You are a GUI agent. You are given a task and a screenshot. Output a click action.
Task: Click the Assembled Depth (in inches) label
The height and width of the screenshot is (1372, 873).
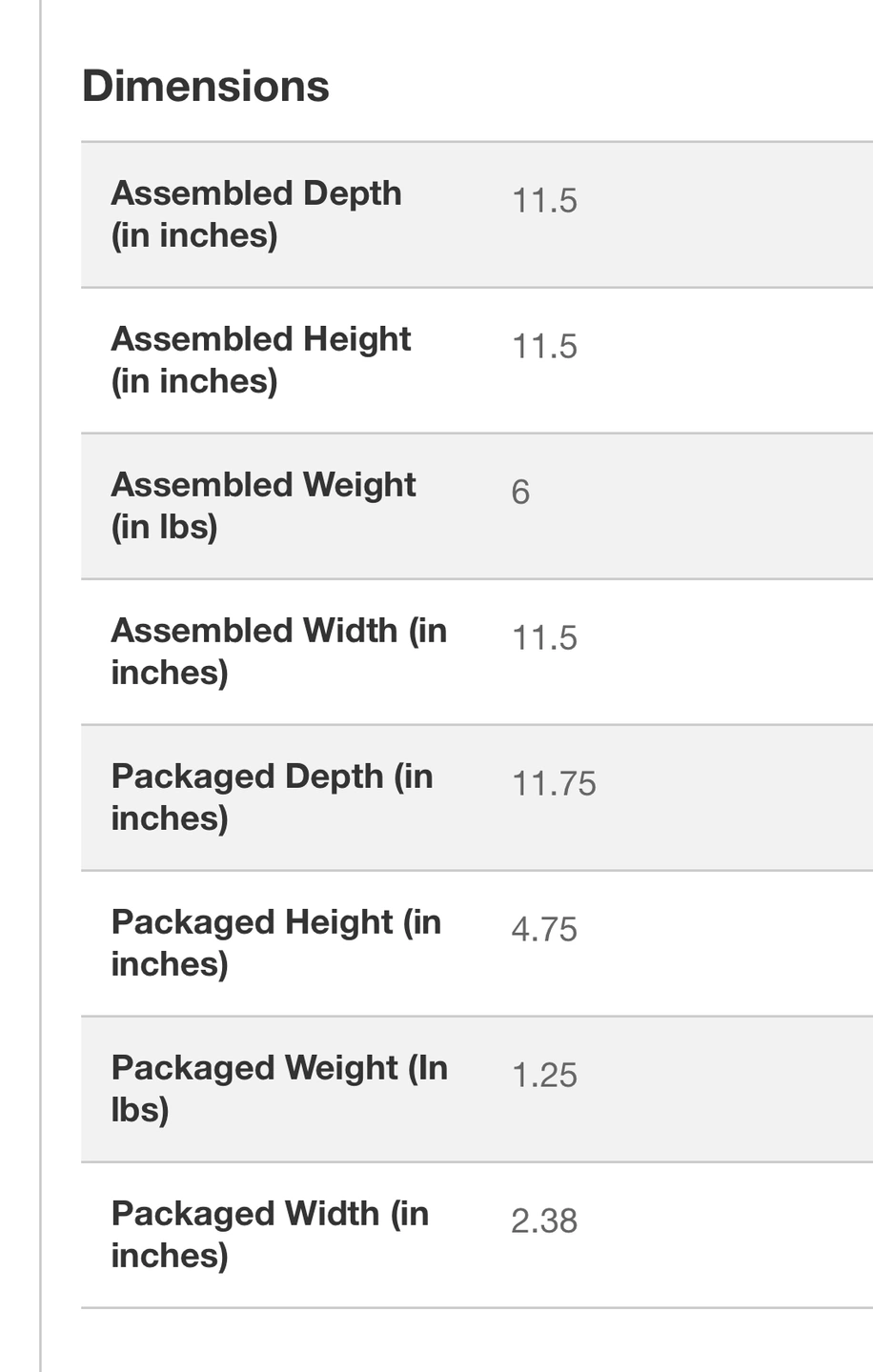[256, 214]
